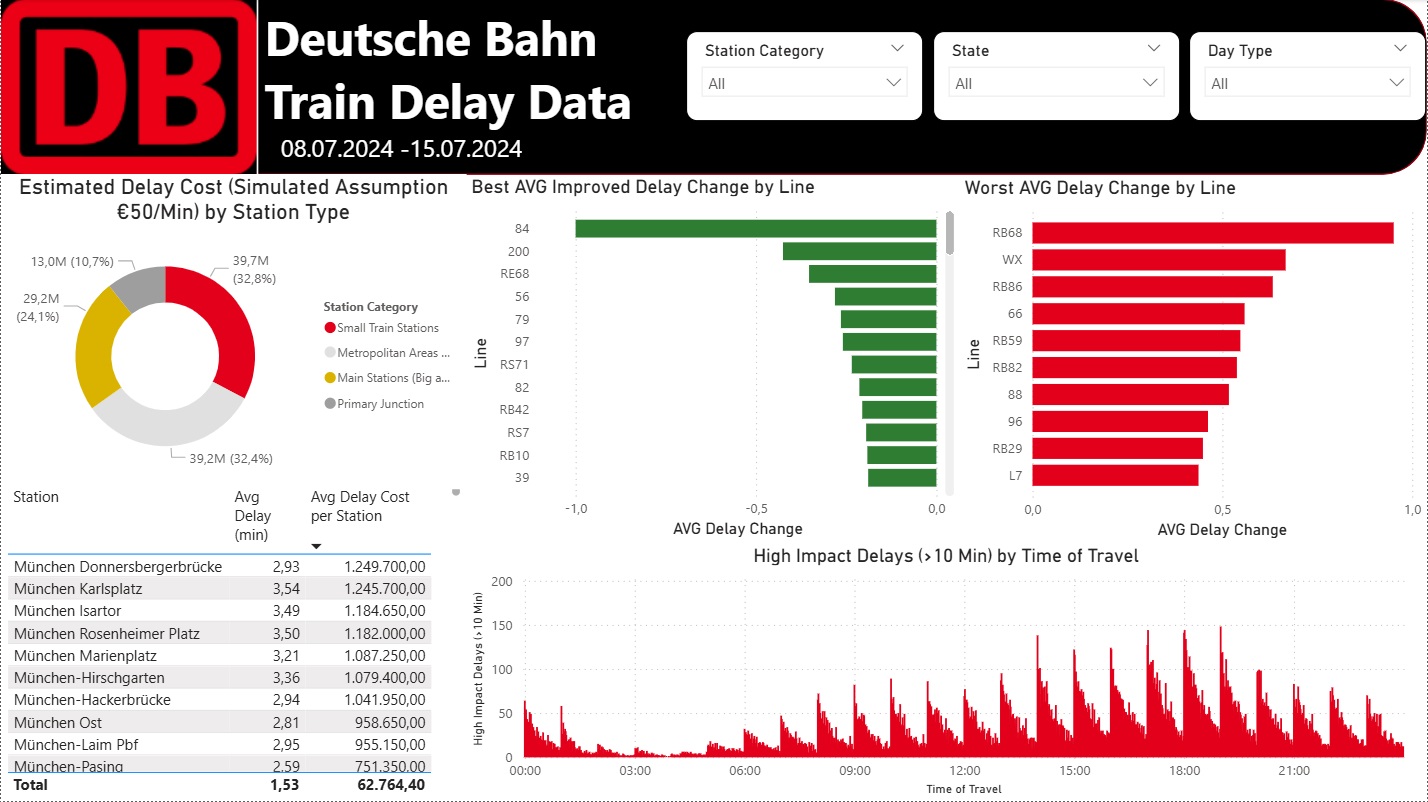1428x802 pixels.
Task: Click the green bar for line 97
Action: pos(890,342)
